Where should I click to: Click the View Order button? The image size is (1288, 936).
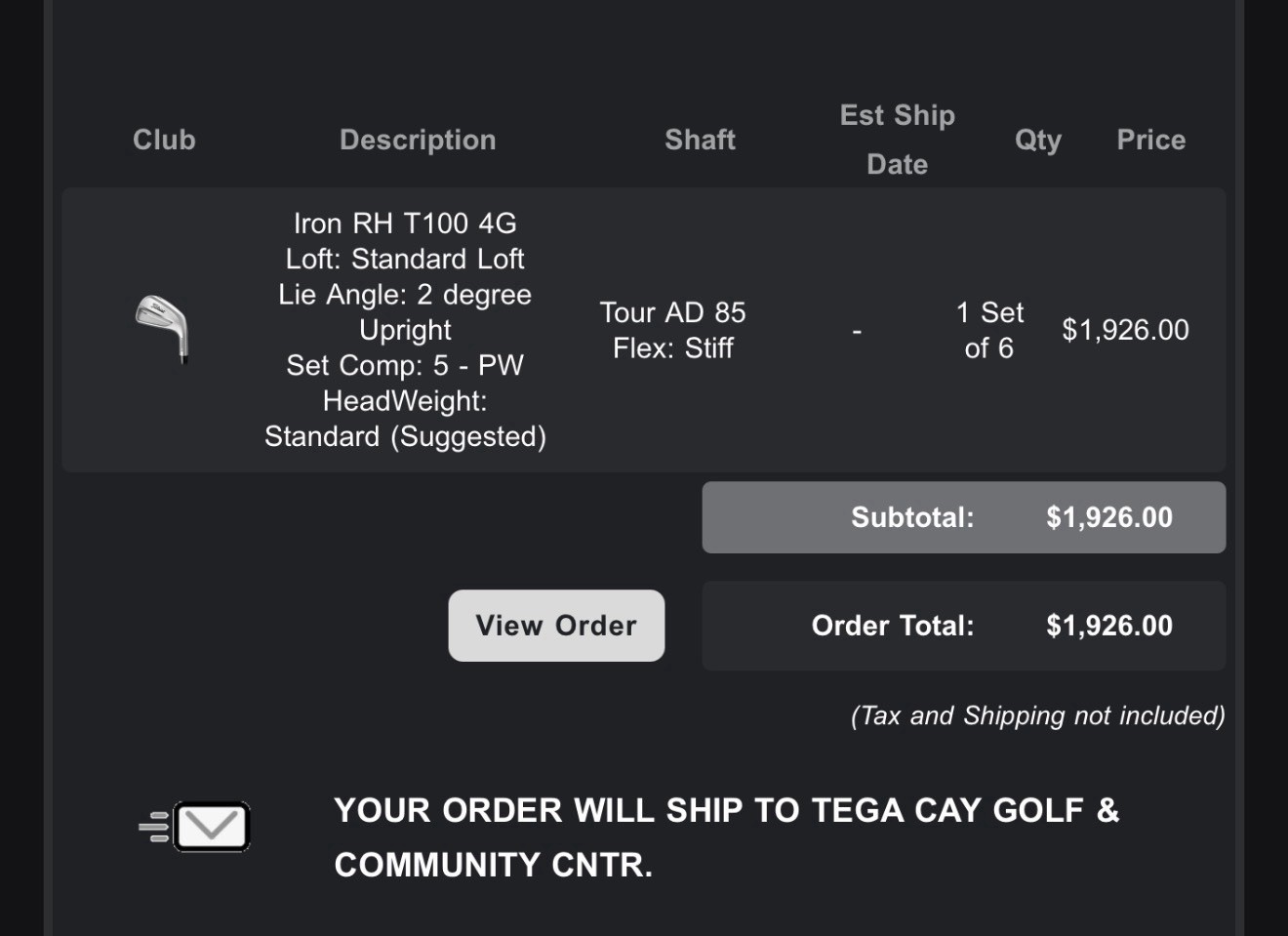click(x=556, y=626)
